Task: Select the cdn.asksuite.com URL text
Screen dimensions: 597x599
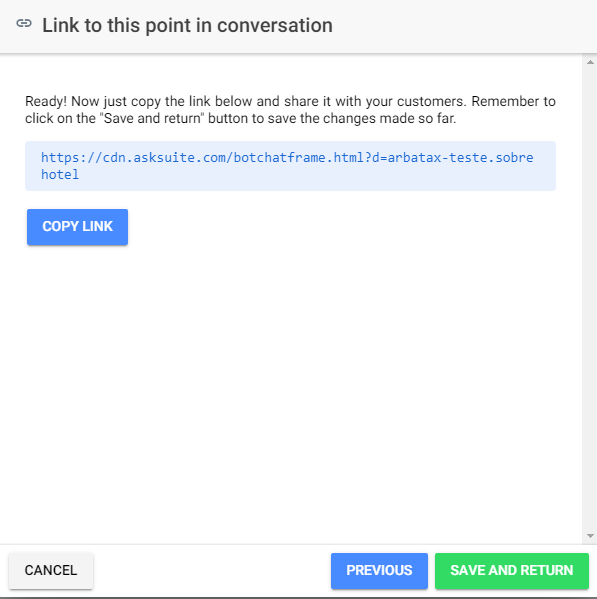Action: (x=287, y=166)
